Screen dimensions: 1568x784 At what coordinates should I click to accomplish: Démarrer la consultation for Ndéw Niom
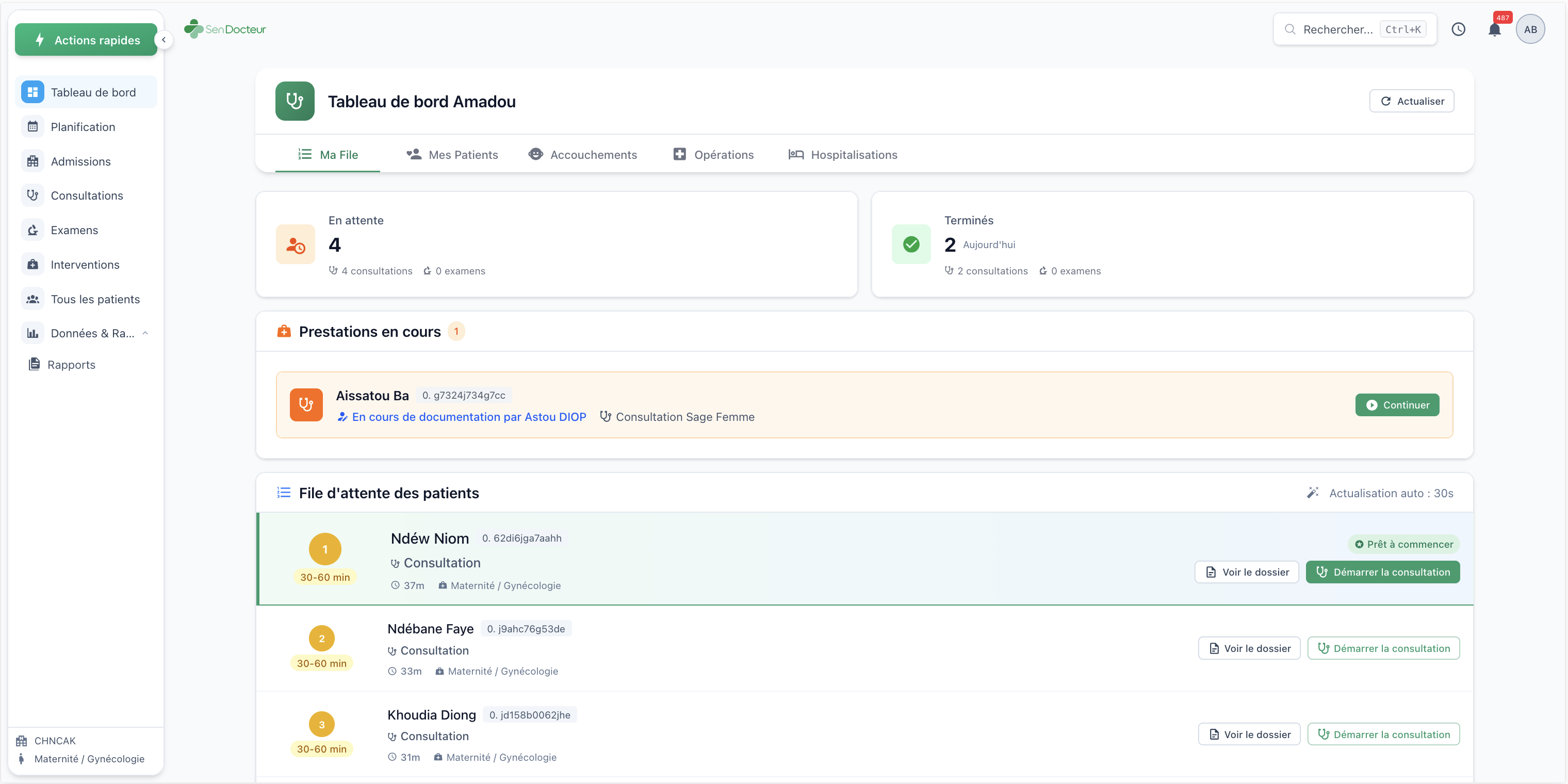click(1383, 571)
